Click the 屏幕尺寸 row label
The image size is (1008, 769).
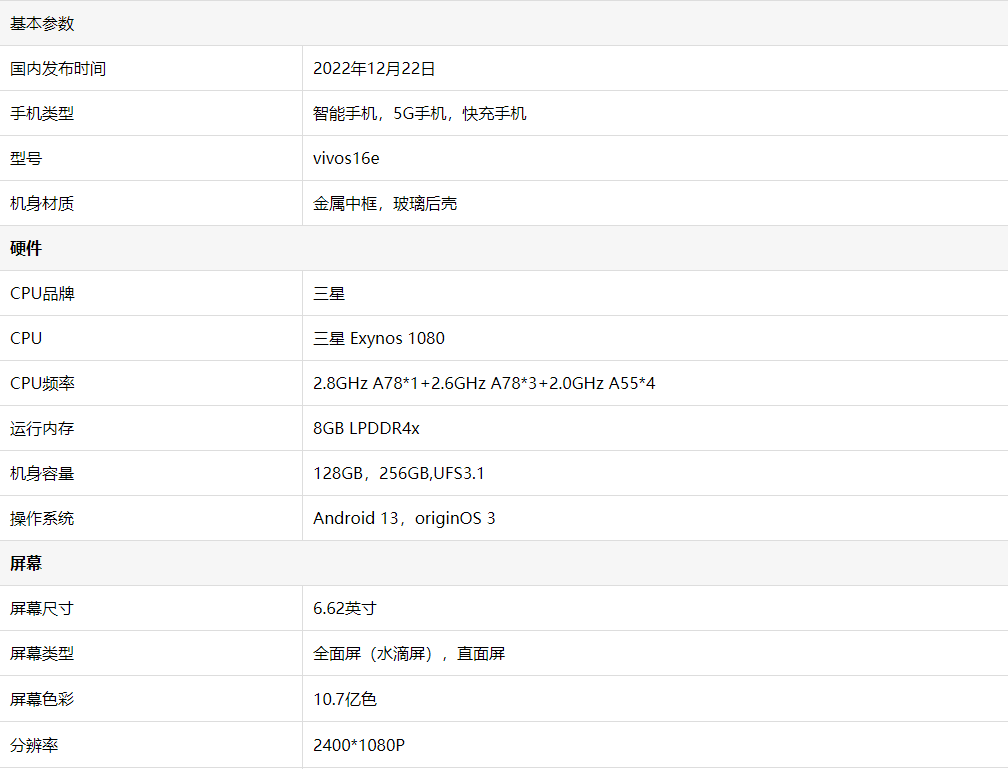pos(42,608)
